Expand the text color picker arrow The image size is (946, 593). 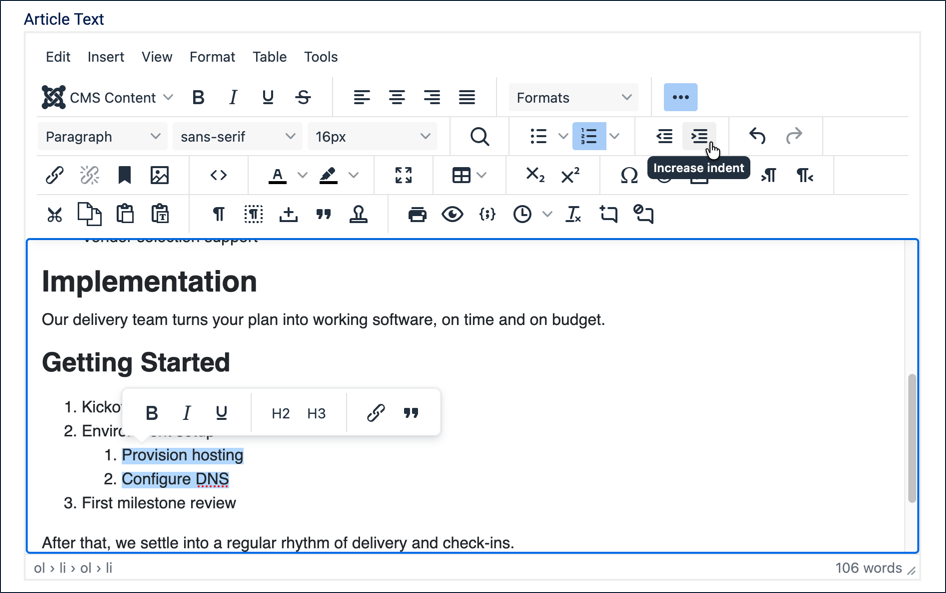302,175
